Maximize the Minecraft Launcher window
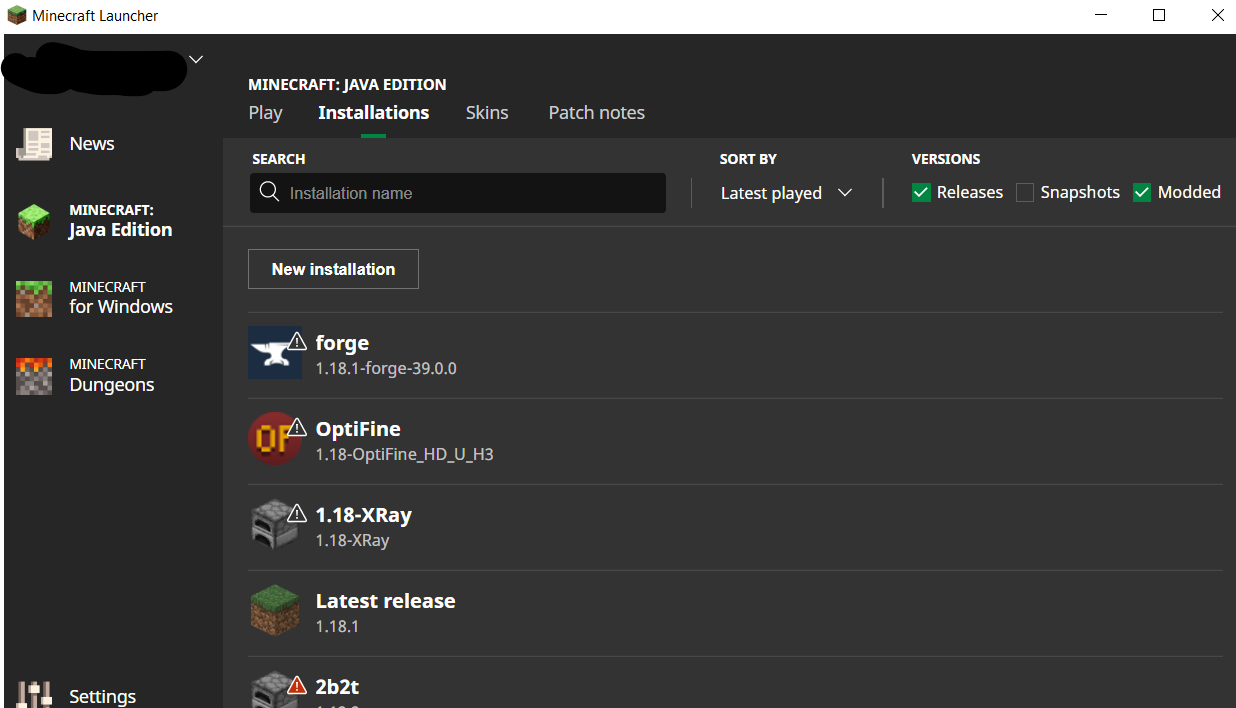This screenshot has width=1236, height=708. pyautogui.click(x=1159, y=15)
